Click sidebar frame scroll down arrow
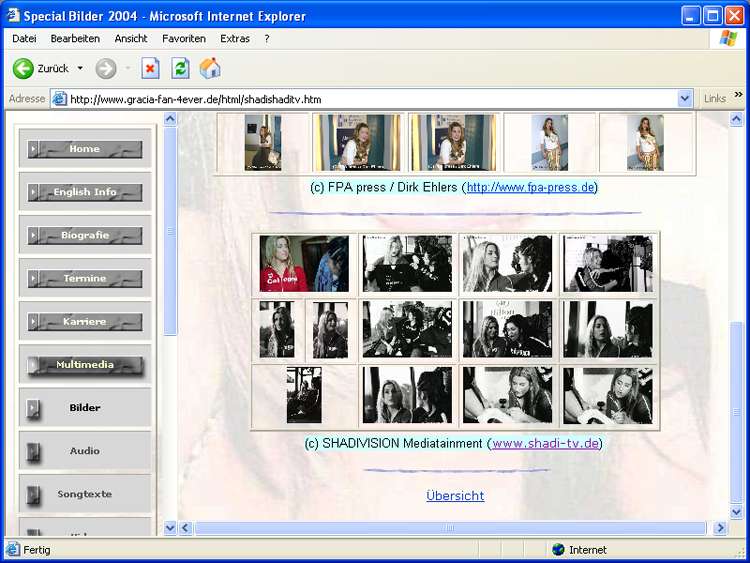 [170, 528]
